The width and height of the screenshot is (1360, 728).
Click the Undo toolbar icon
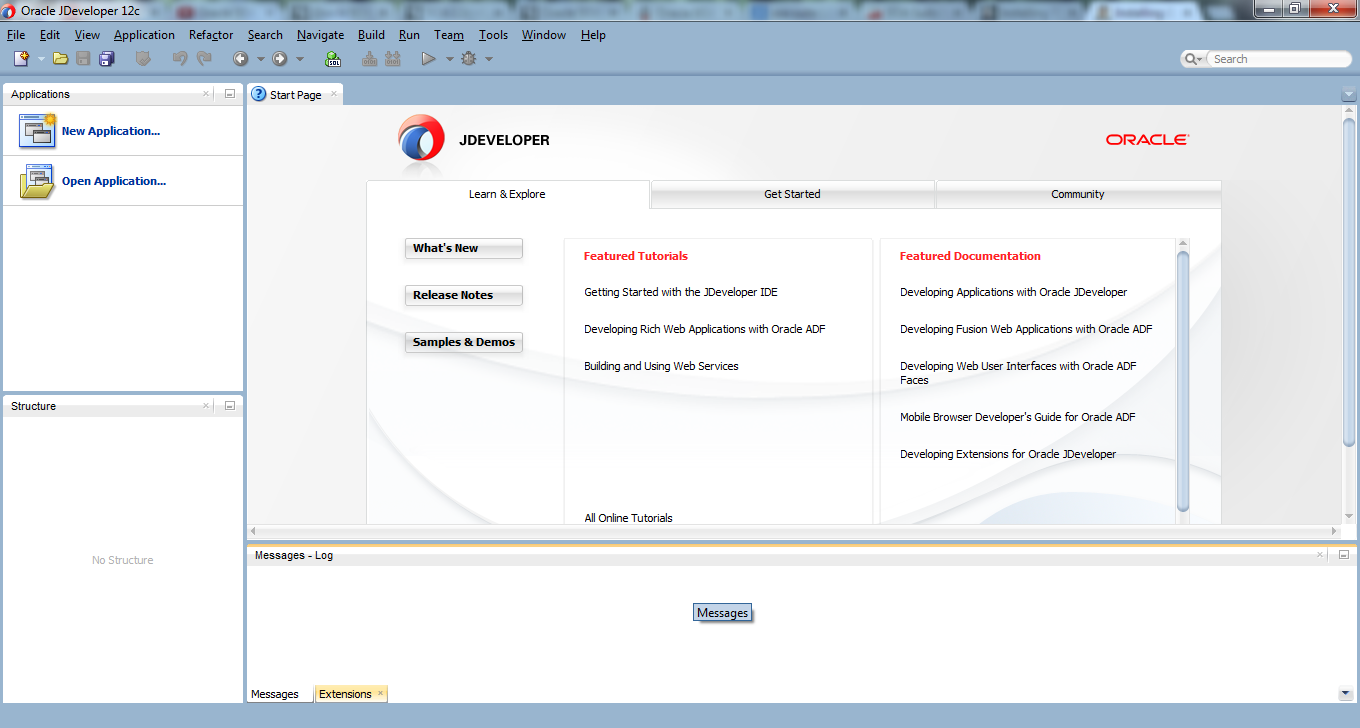[180, 59]
